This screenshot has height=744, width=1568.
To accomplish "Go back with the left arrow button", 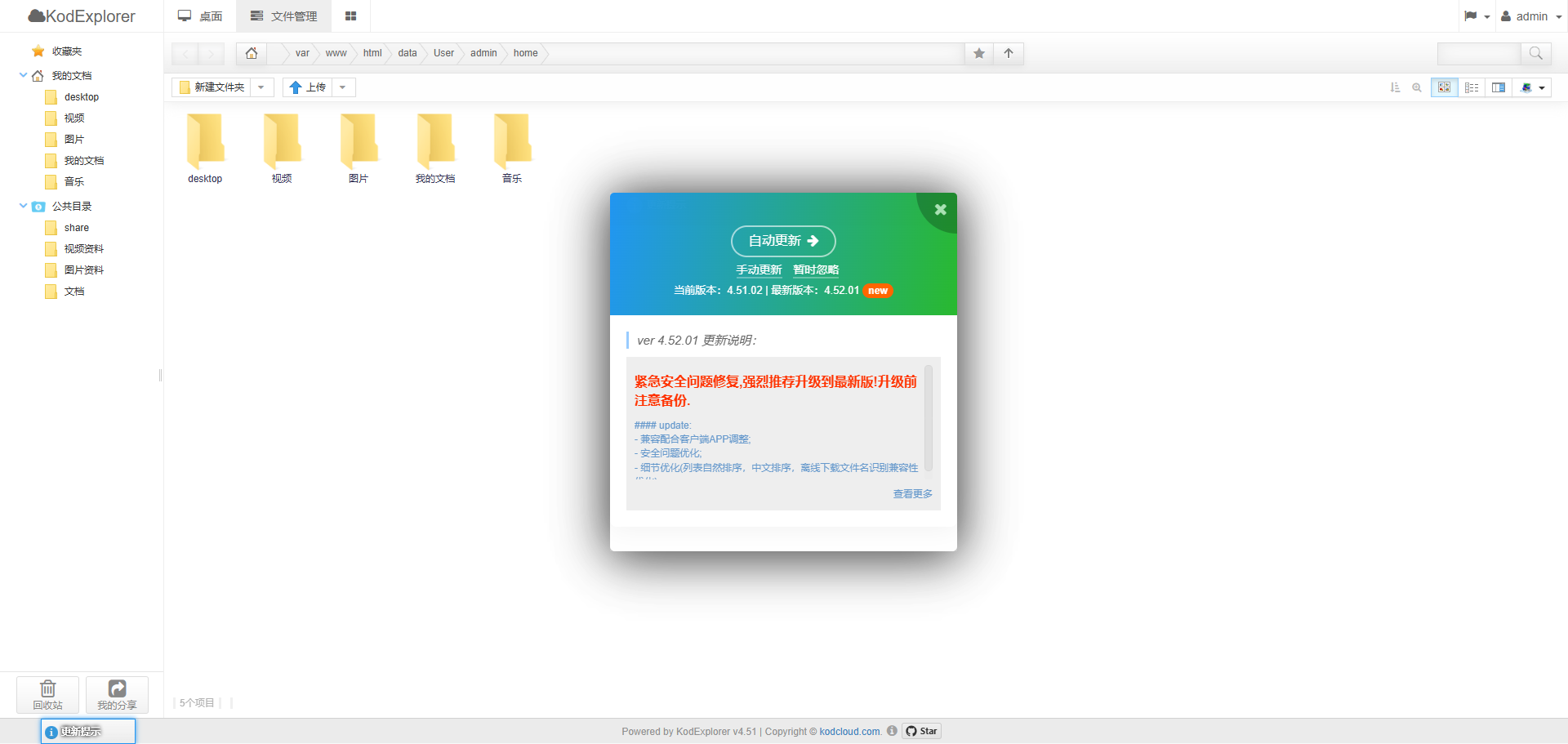I will 185,54.
